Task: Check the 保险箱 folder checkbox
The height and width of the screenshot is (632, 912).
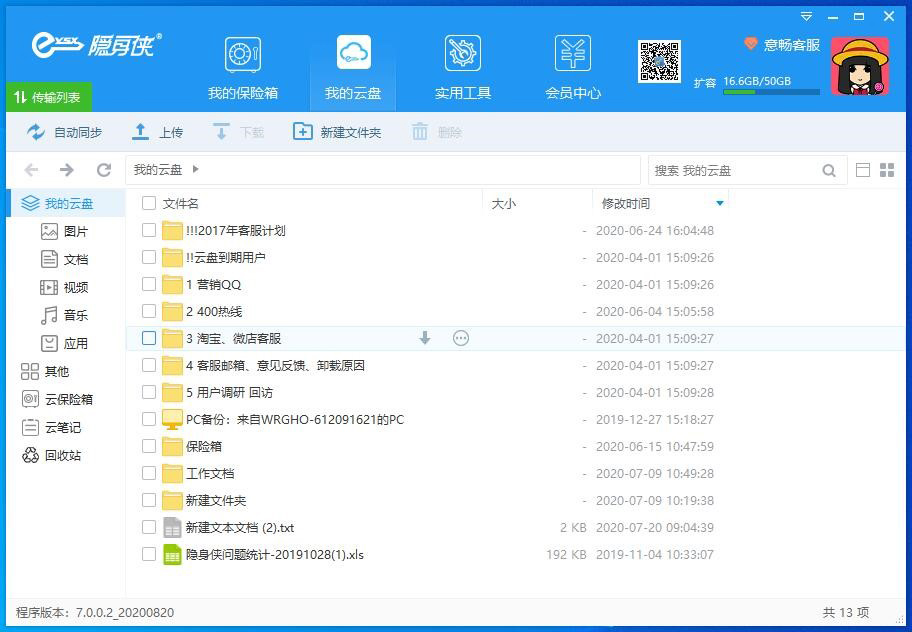Action: click(149, 446)
